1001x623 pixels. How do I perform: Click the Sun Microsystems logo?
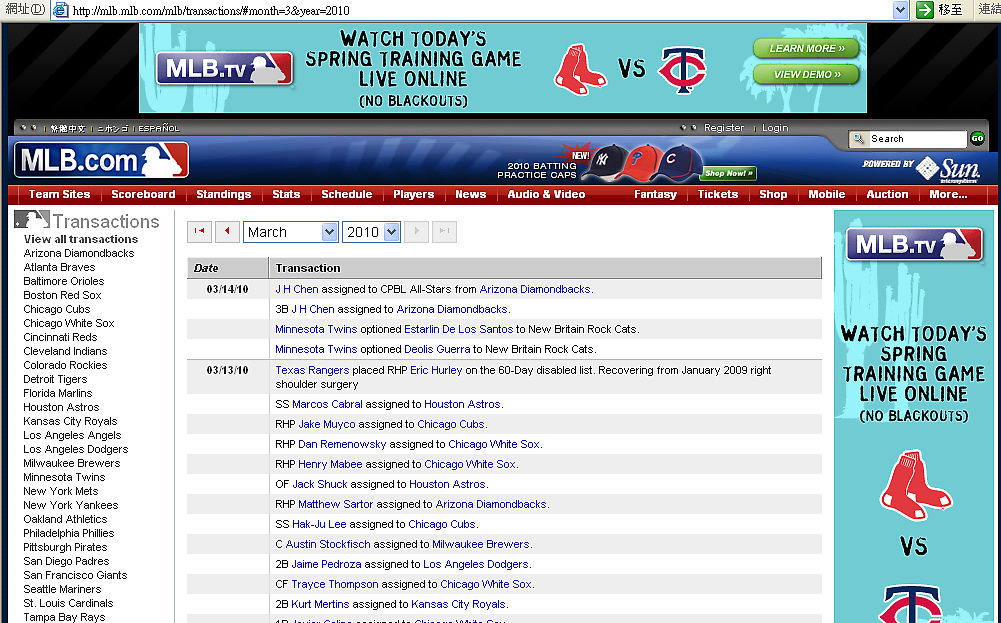(948, 169)
